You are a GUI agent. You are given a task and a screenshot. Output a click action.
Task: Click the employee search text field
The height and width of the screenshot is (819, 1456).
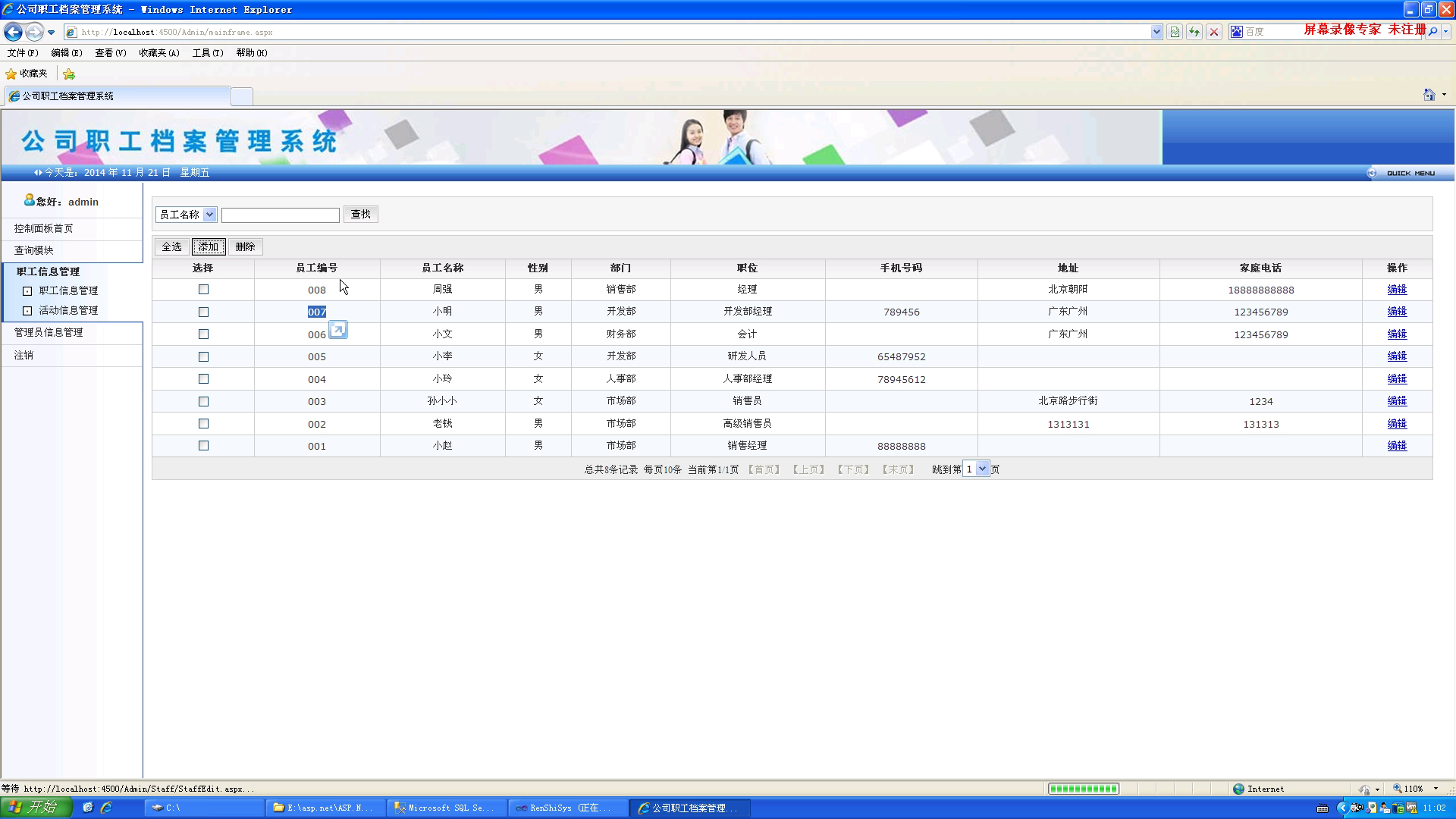tap(281, 215)
